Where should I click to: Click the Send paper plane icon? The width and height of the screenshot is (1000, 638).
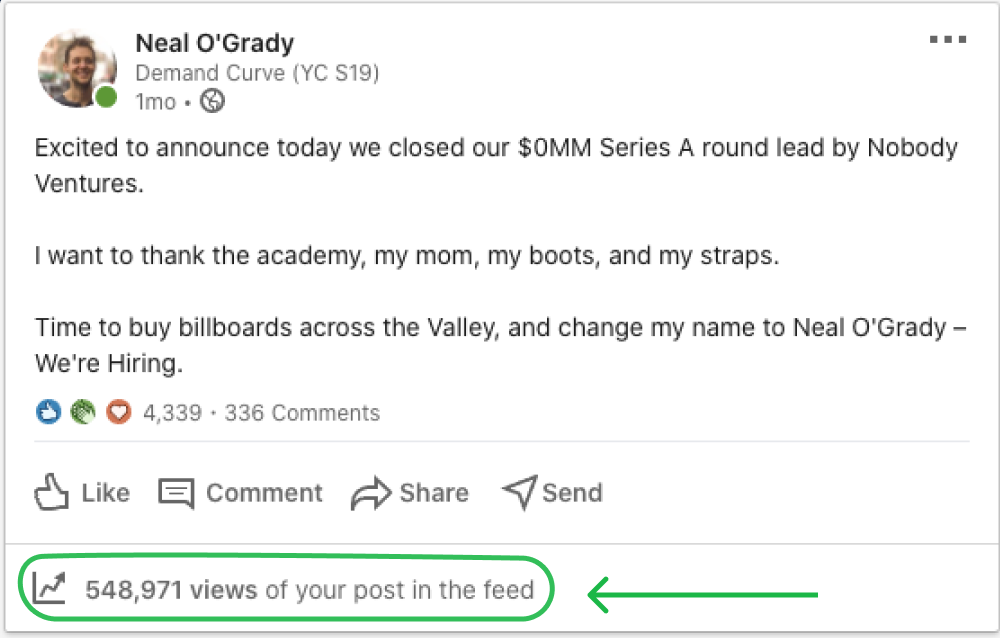(x=519, y=492)
